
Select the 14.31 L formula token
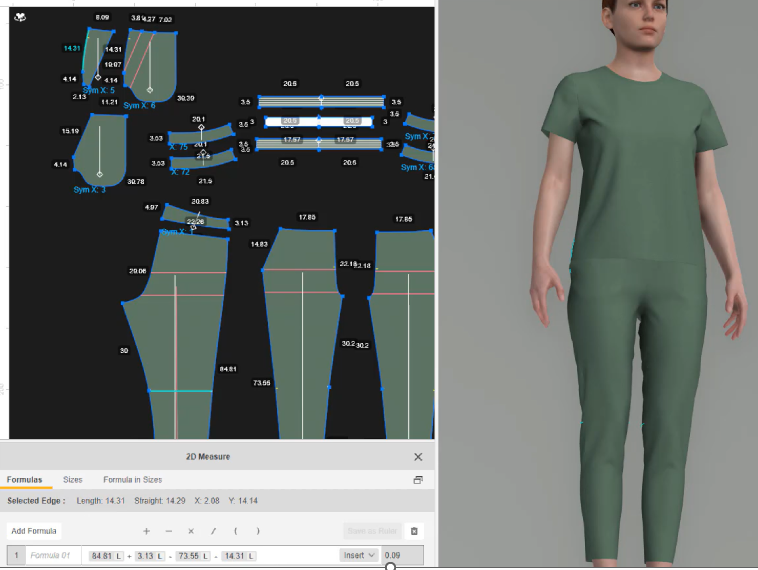tap(239, 556)
